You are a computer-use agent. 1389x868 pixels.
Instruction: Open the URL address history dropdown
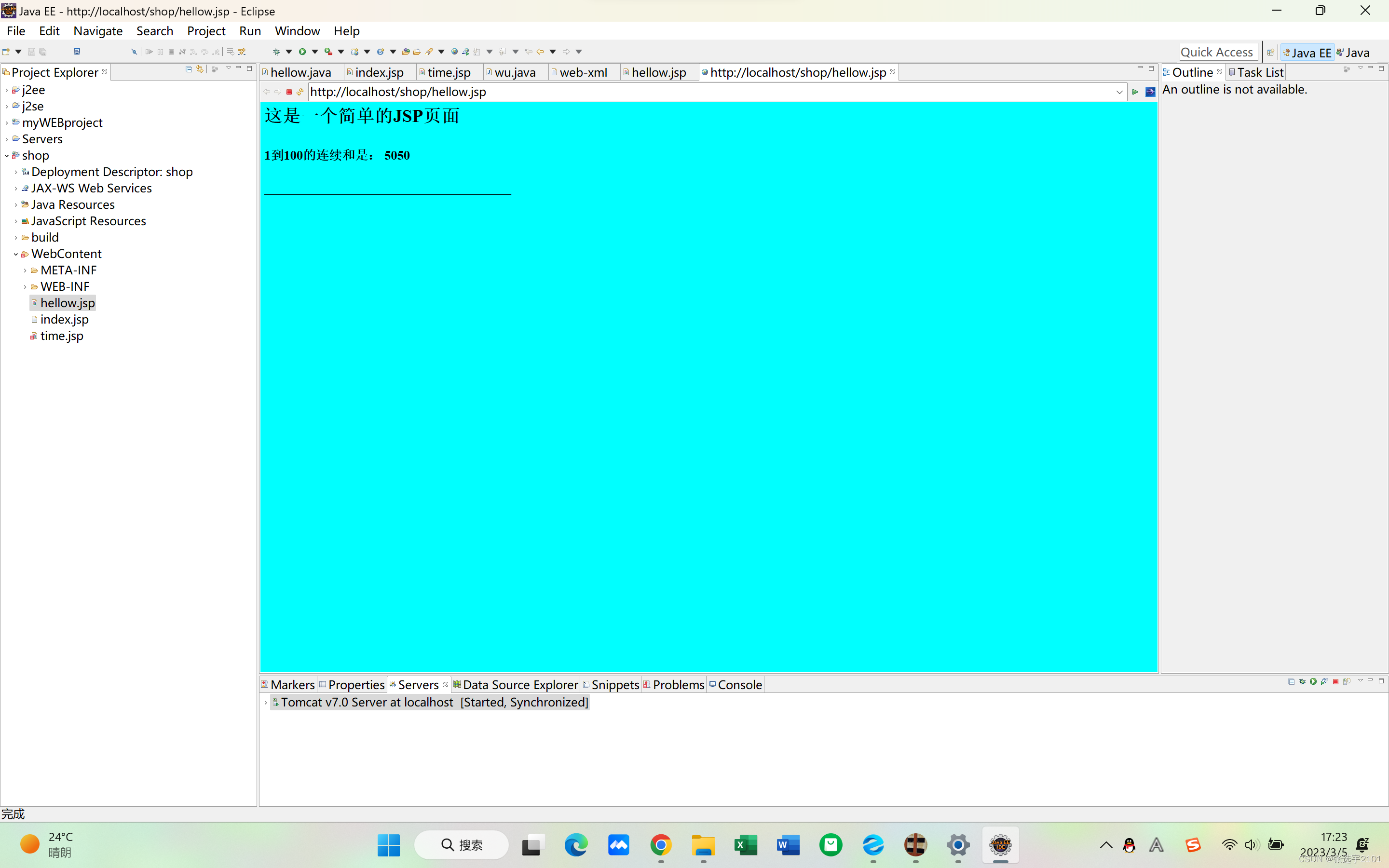point(1119,92)
